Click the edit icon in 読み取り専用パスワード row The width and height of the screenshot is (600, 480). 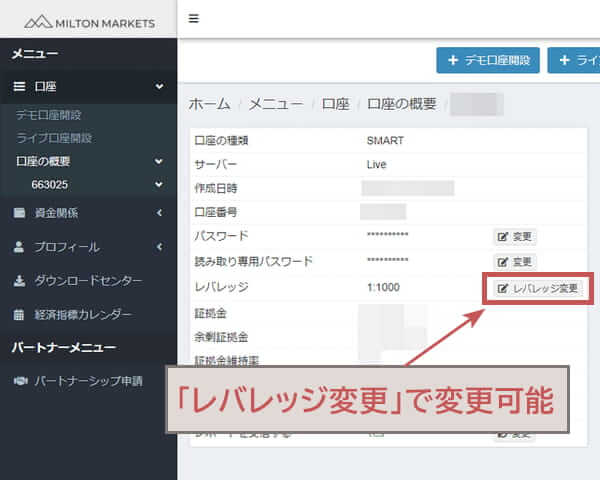tap(502, 262)
